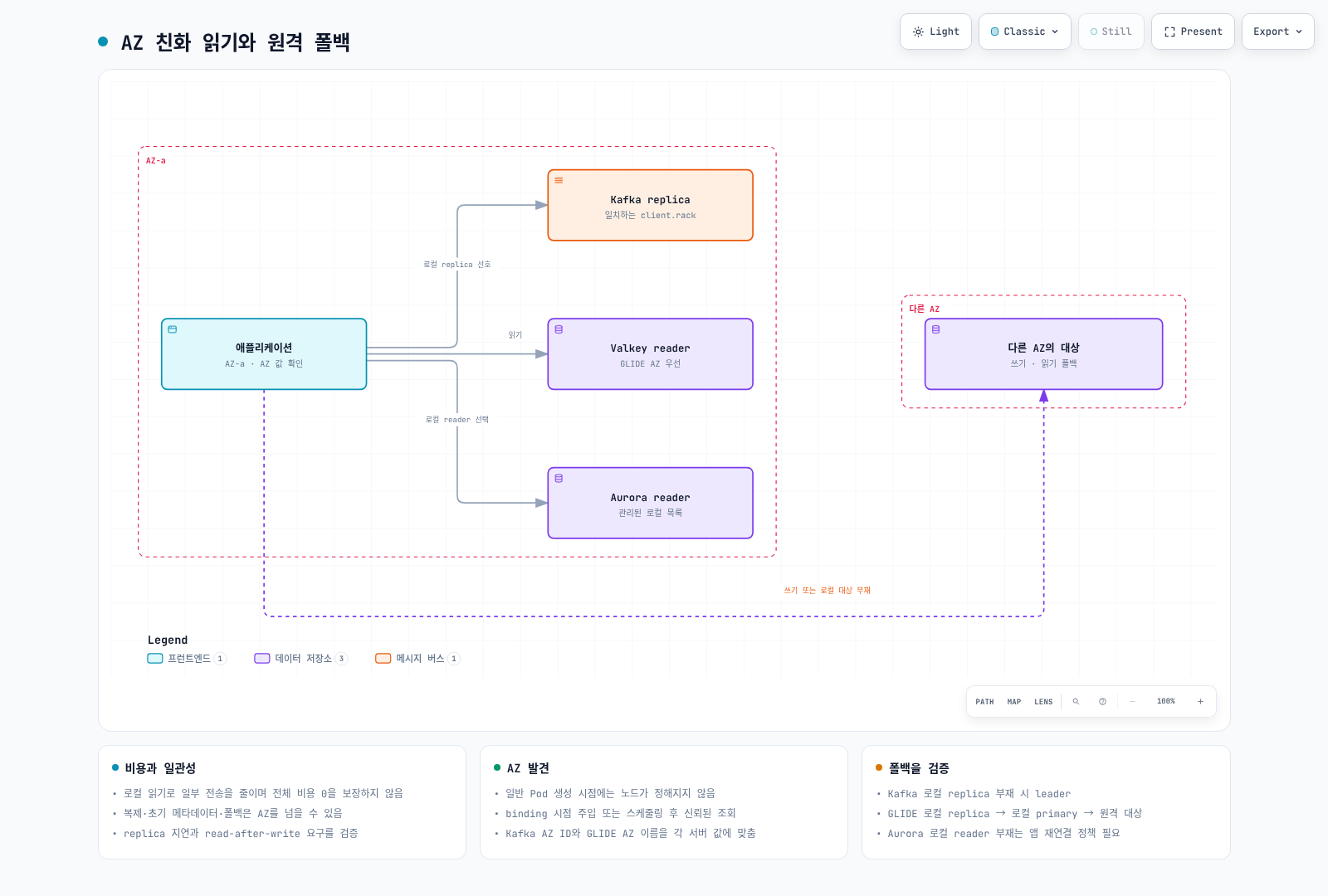Toggle the 데이터 저장소 legend entry
This screenshot has width=1328, height=896.
coord(300,659)
